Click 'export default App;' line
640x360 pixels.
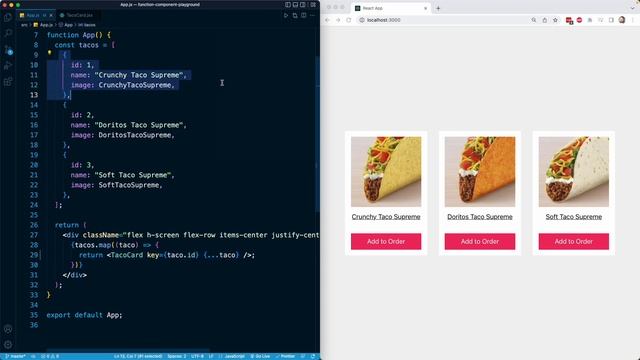[x=84, y=315]
